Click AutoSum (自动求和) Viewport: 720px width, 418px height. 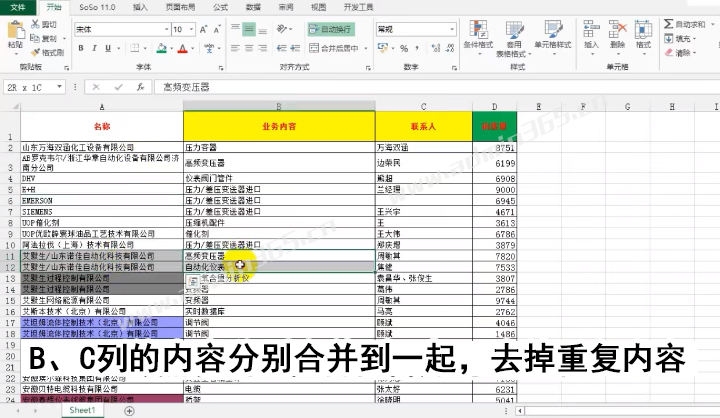pyautogui.click(x=685, y=24)
